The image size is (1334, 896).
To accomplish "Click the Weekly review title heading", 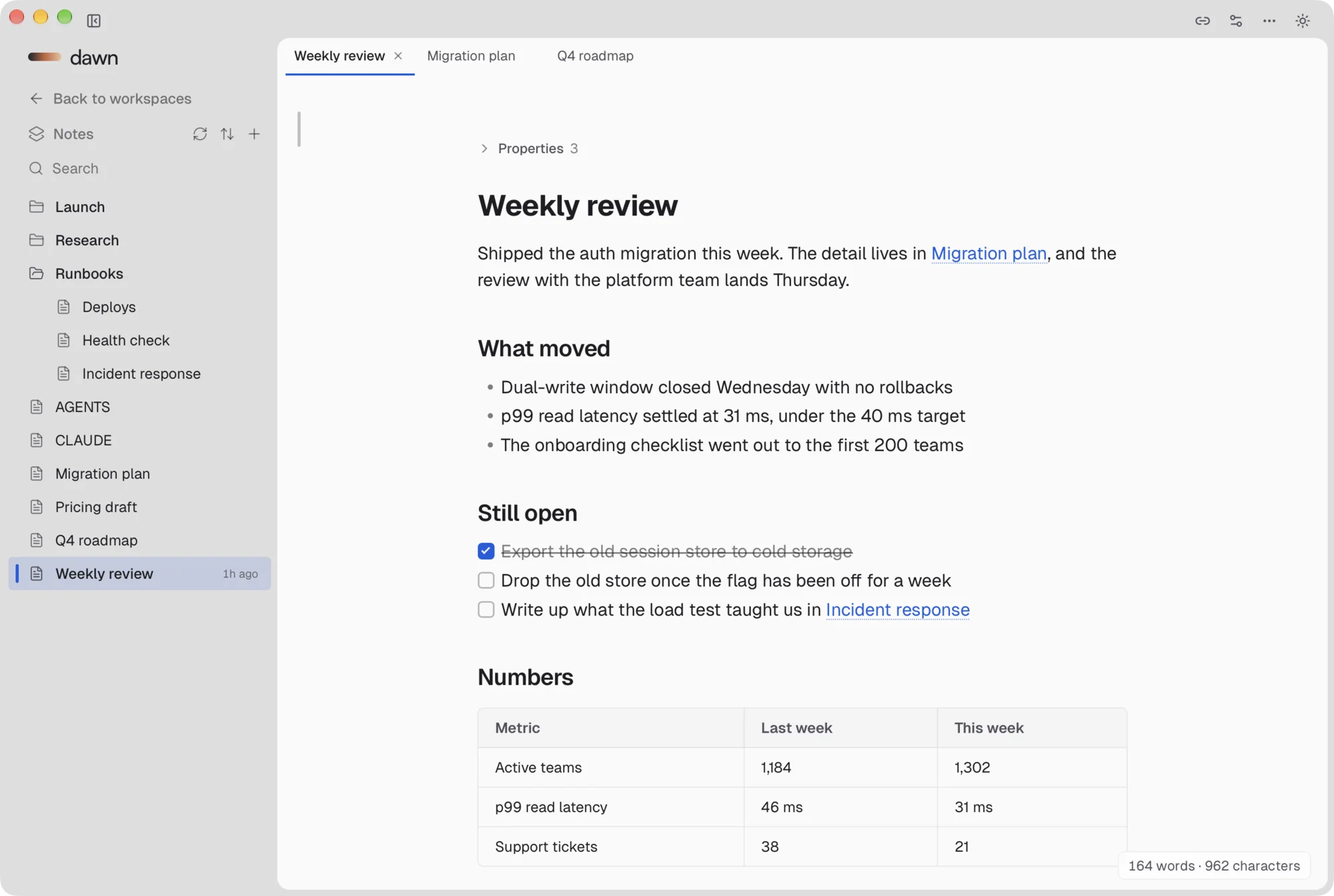I will 578,205.
